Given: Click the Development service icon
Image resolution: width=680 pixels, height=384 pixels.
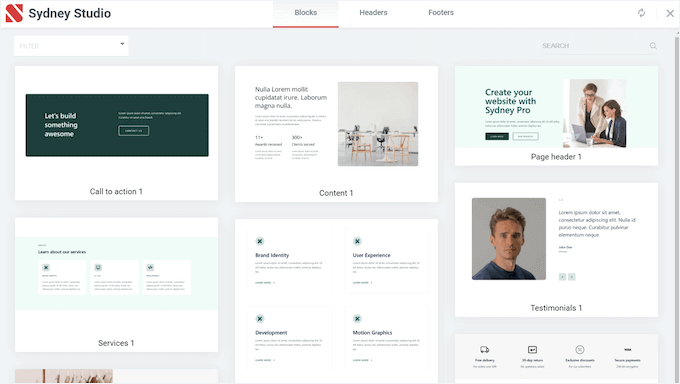Looking at the screenshot, I should click(x=260, y=319).
